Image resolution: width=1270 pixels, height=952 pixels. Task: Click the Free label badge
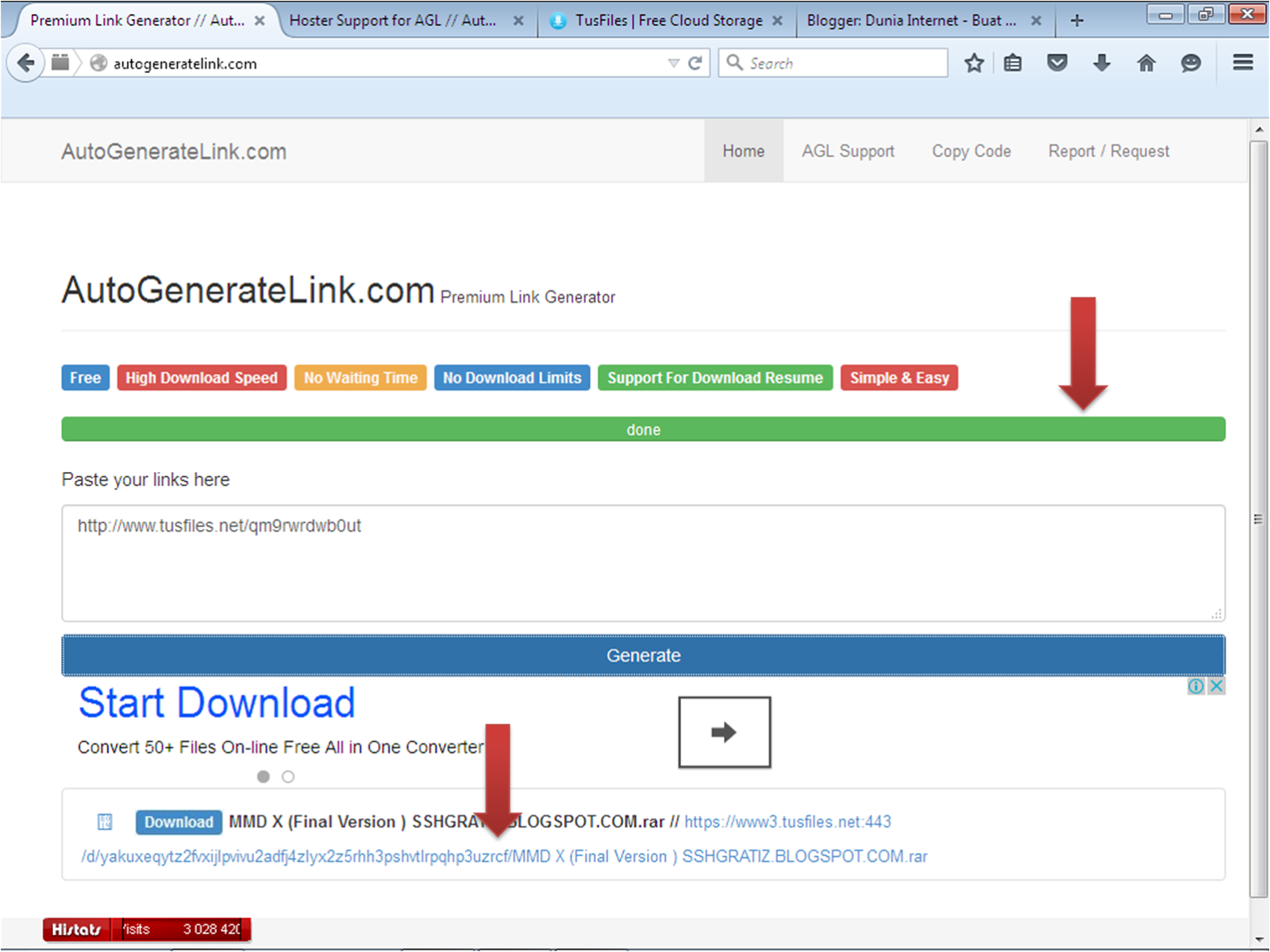click(85, 378)
